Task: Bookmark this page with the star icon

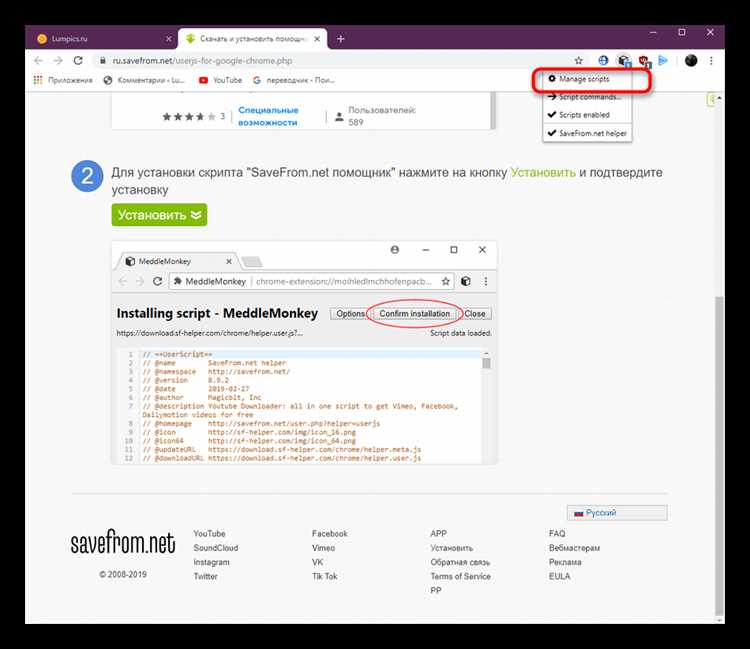Action: tap(579, 61)
